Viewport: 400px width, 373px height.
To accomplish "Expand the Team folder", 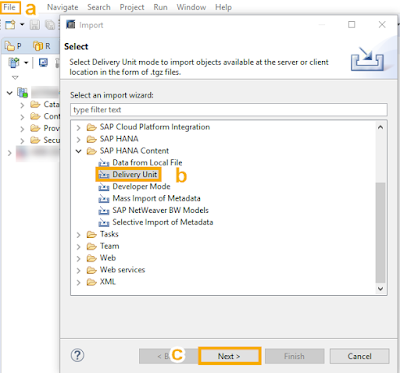I will coord(79,247).
